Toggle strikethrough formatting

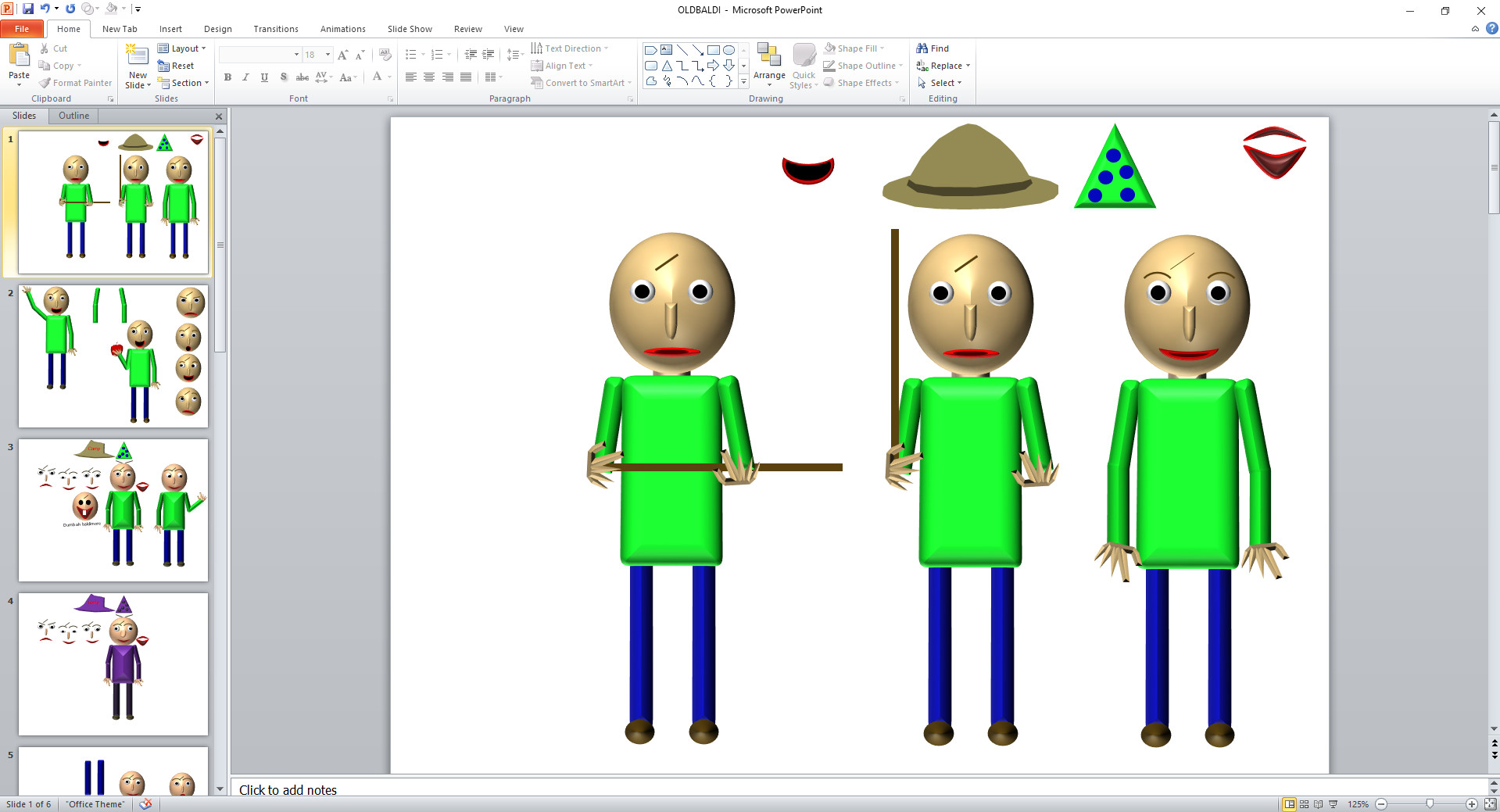302,77
